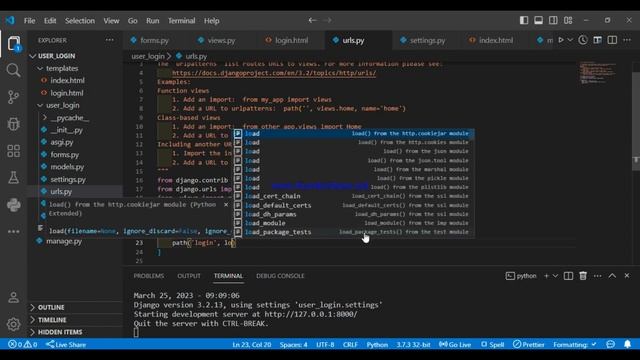Open the Search view in activity bar
This screenshot has width=640, height=360.
(x=13, y=70)
